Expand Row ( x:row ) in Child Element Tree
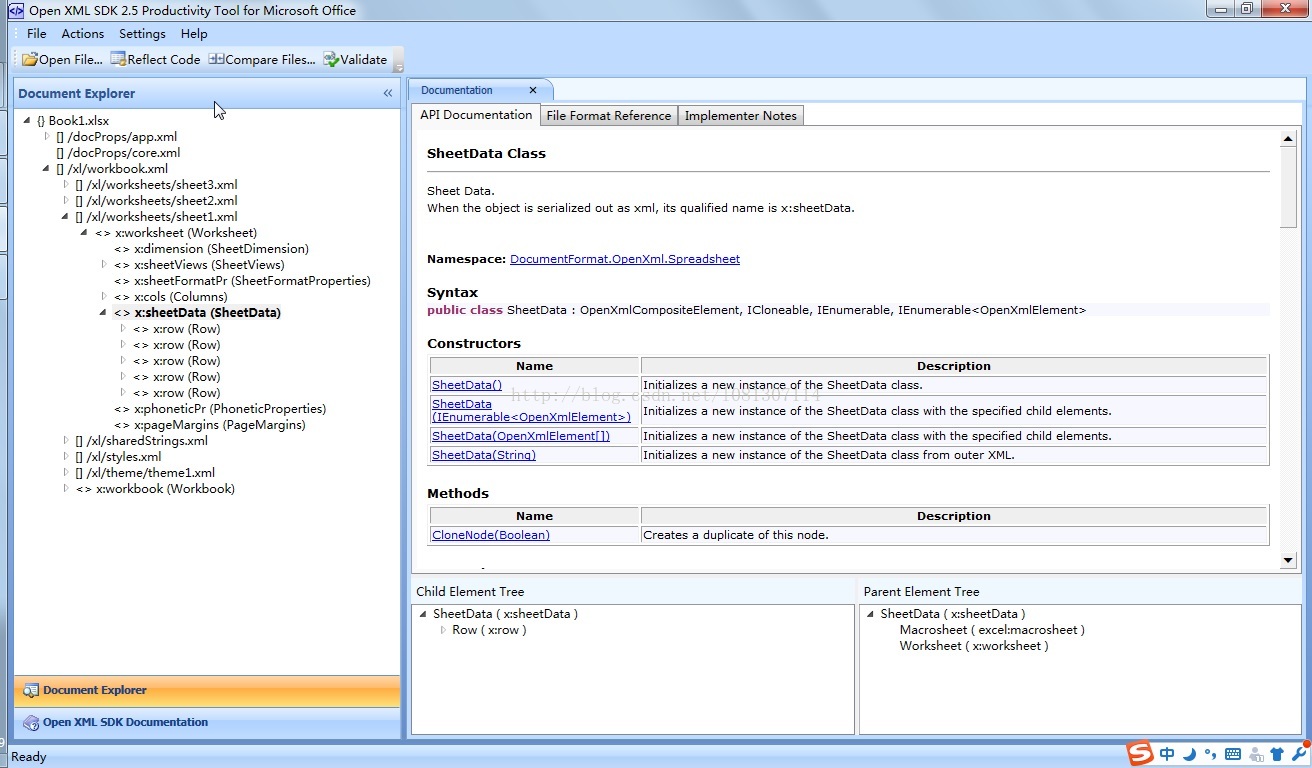This screenshot has width=1312, height=768. click(x=443, y=630)
